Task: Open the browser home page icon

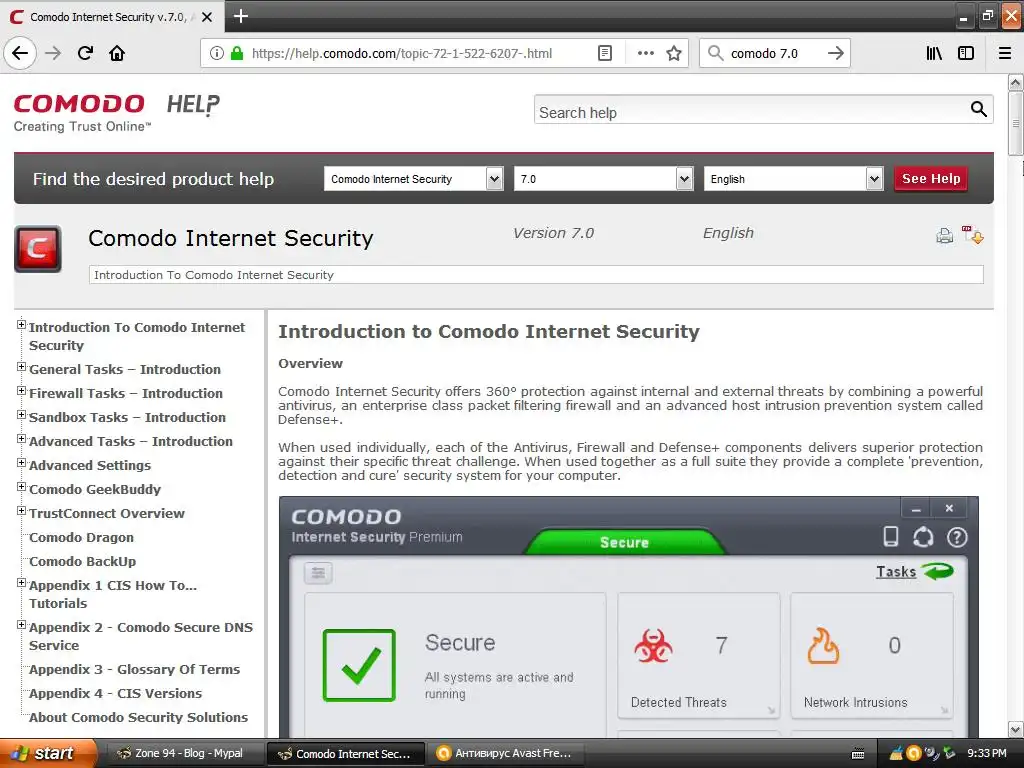Action: [x=117, y=54]
